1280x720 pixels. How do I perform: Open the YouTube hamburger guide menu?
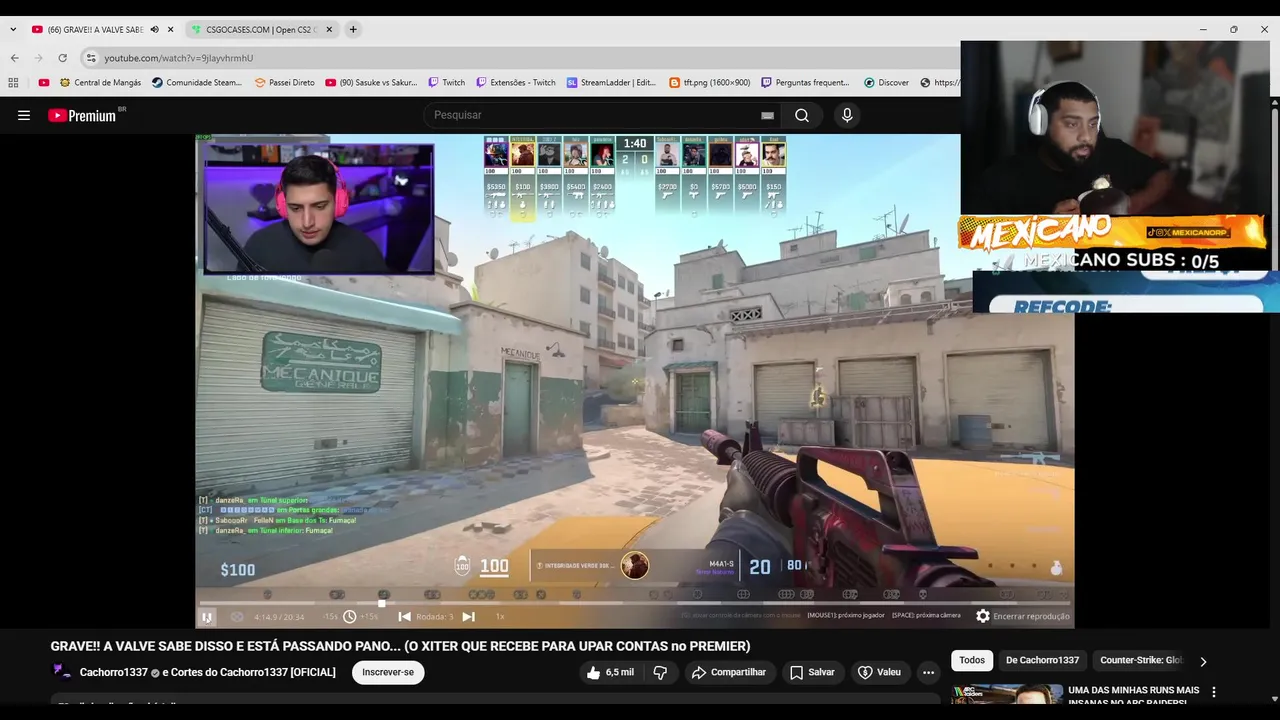pyautogui.click(x=24, y=115)
